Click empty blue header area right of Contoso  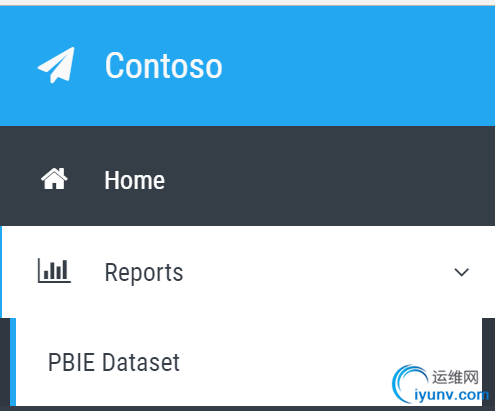pyautogui.click(x=357, y=66)
